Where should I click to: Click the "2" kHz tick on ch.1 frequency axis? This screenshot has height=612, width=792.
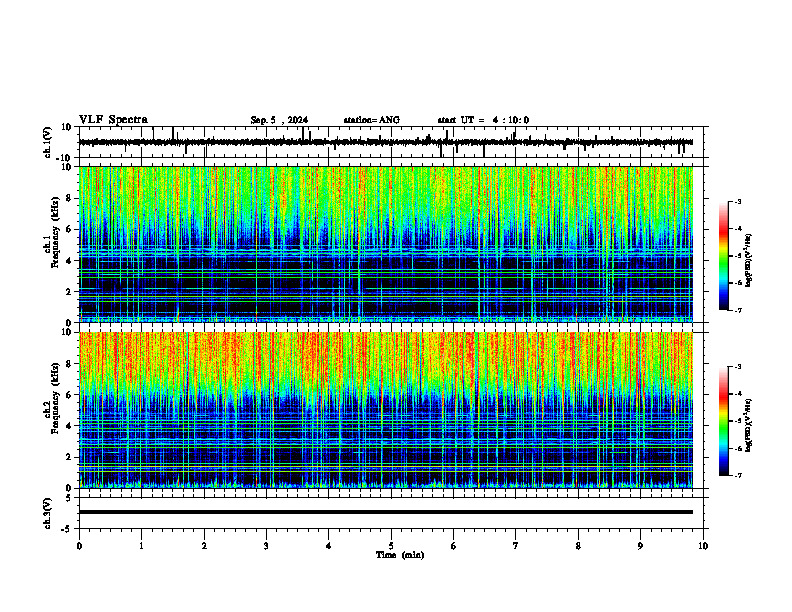click(70, 292)
